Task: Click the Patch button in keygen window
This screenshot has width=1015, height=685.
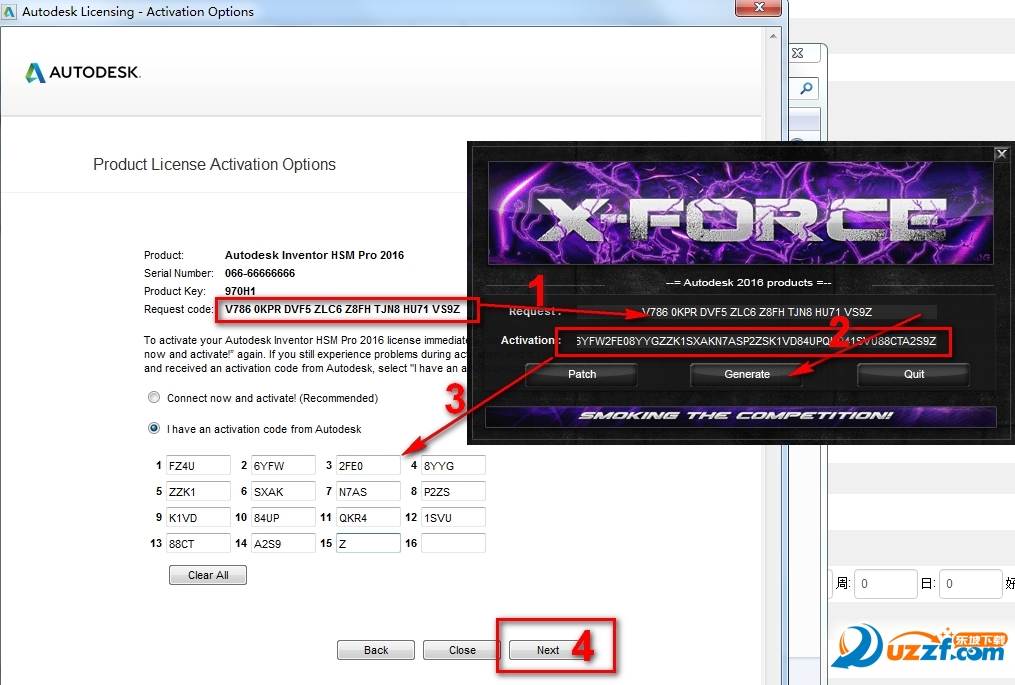Action: [581, 374]
